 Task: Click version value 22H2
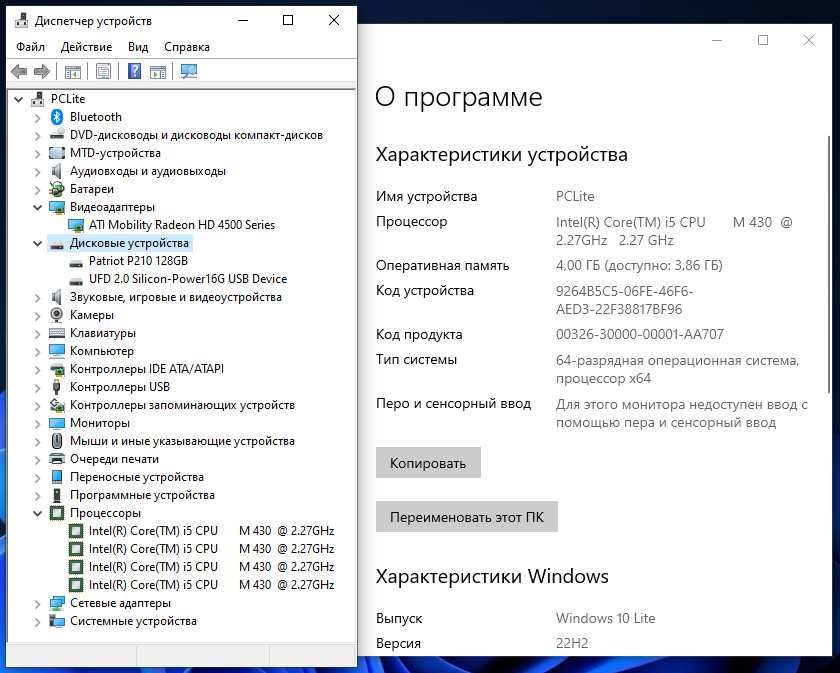(x=572, y=643)
